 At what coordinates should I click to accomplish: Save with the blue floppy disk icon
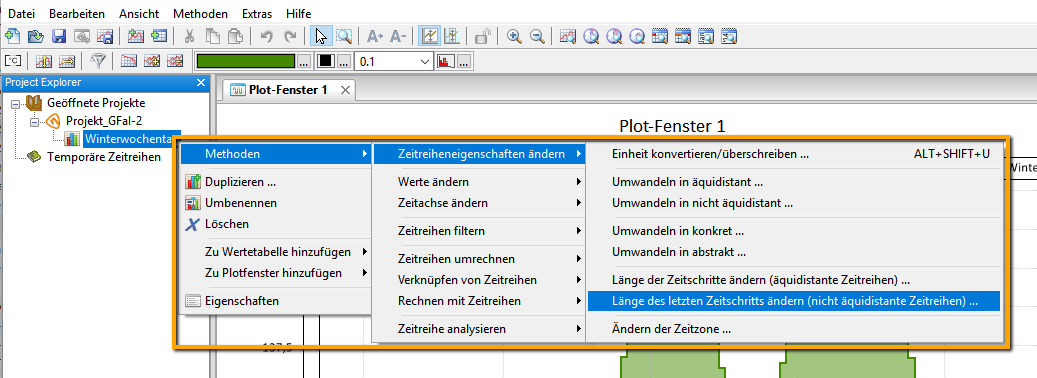pyautogui.click(x=59, y=36)
